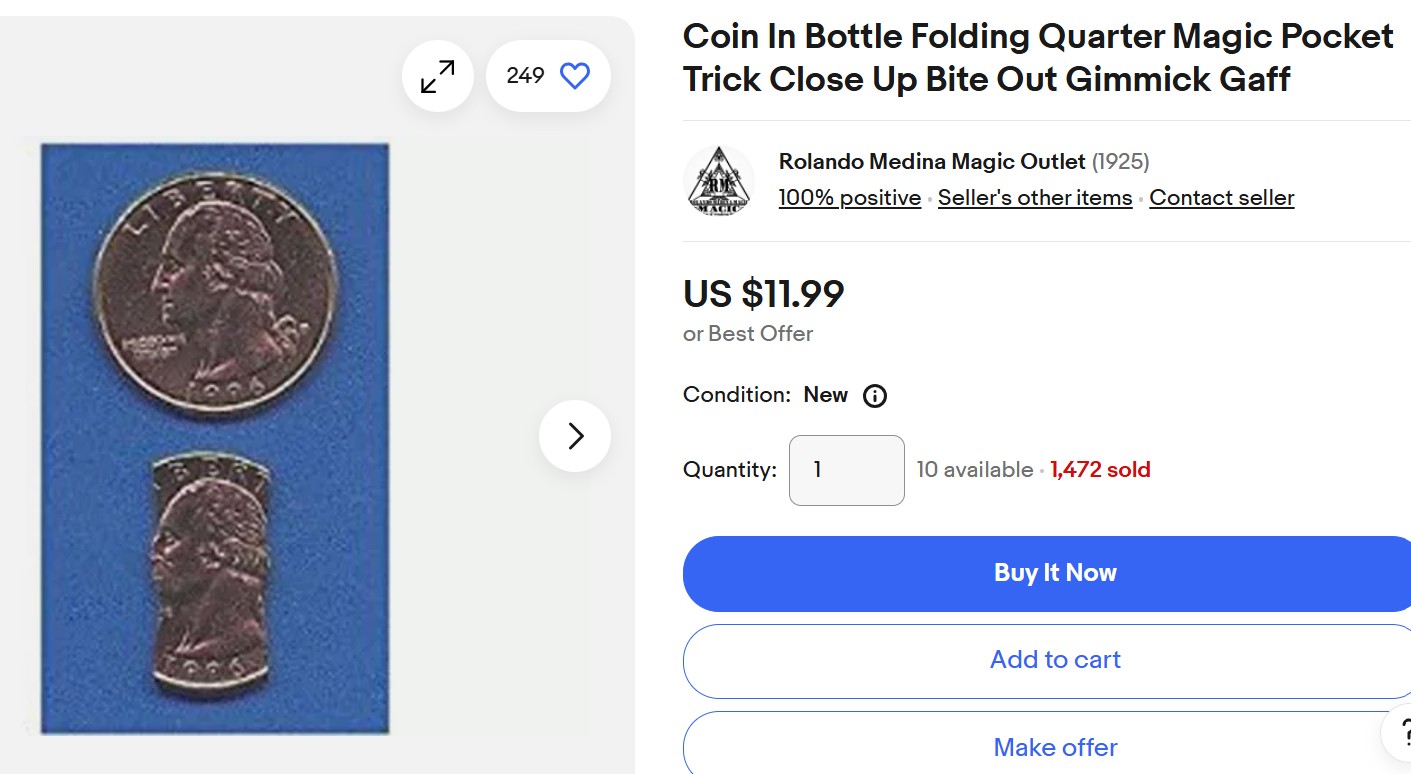Click the condition info icon
Screen dimensions: 1411x774
[x=875, y=396]
